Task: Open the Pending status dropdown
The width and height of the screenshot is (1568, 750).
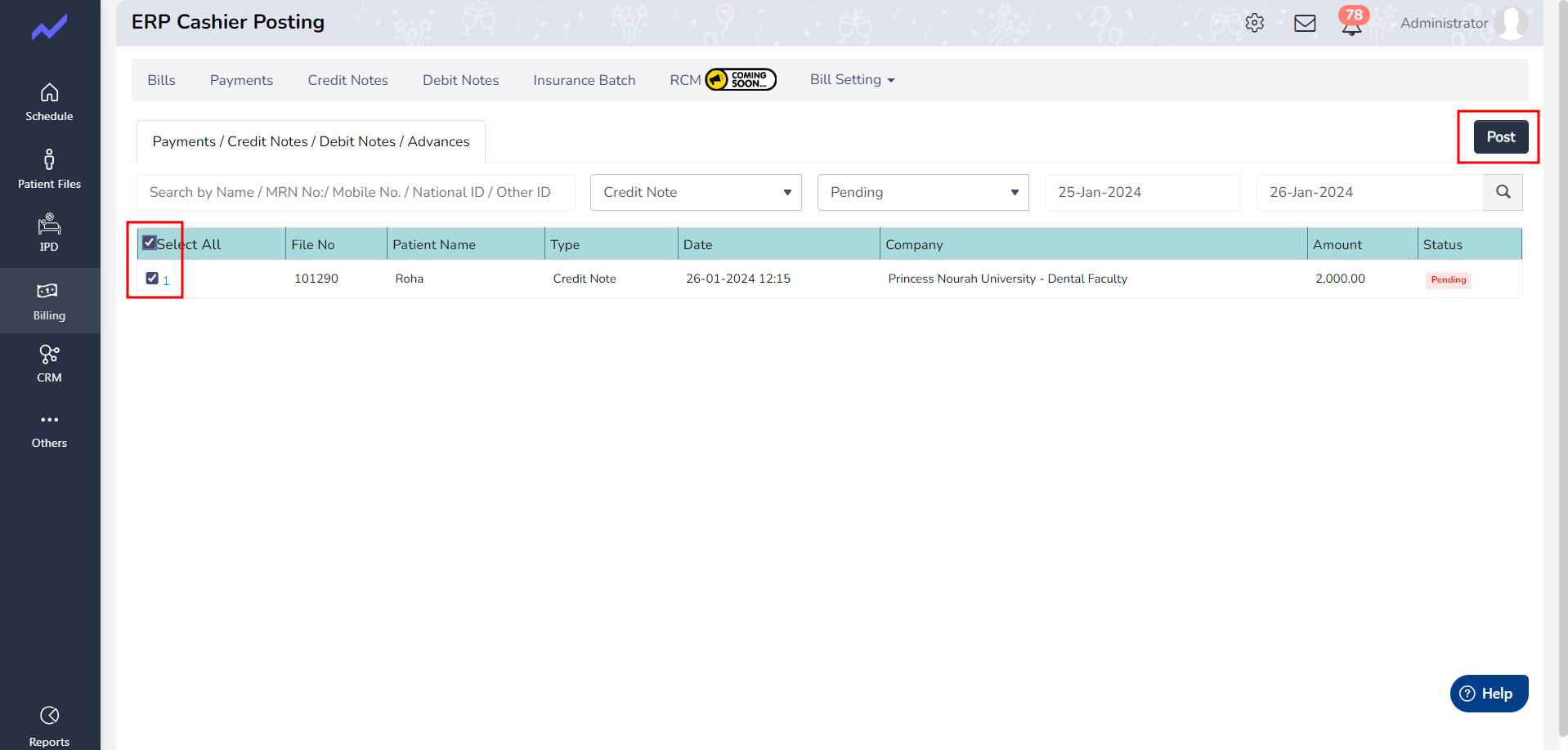Action: click(923, 192)
